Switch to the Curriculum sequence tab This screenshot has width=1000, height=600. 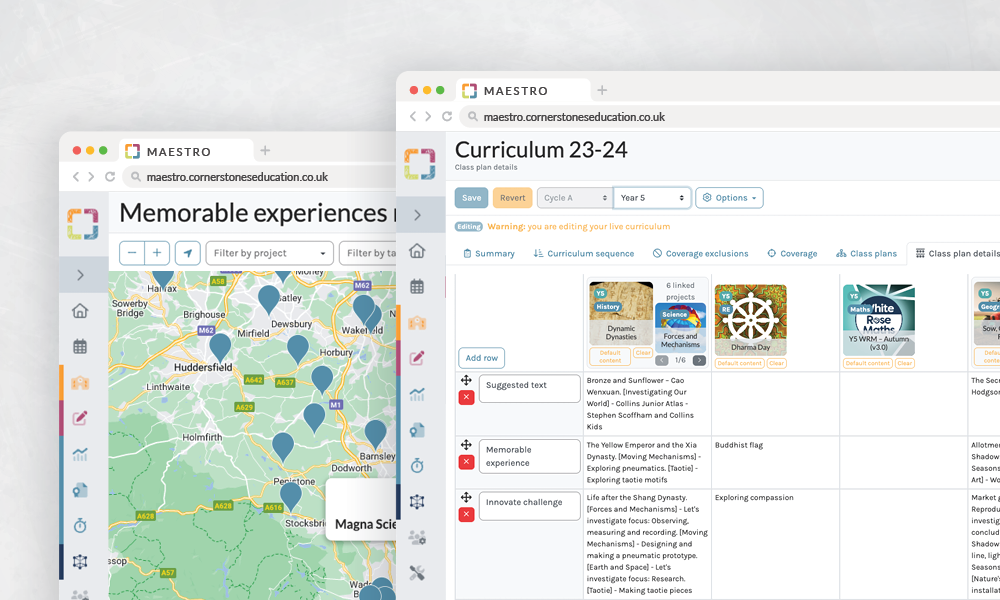[583, 254]
